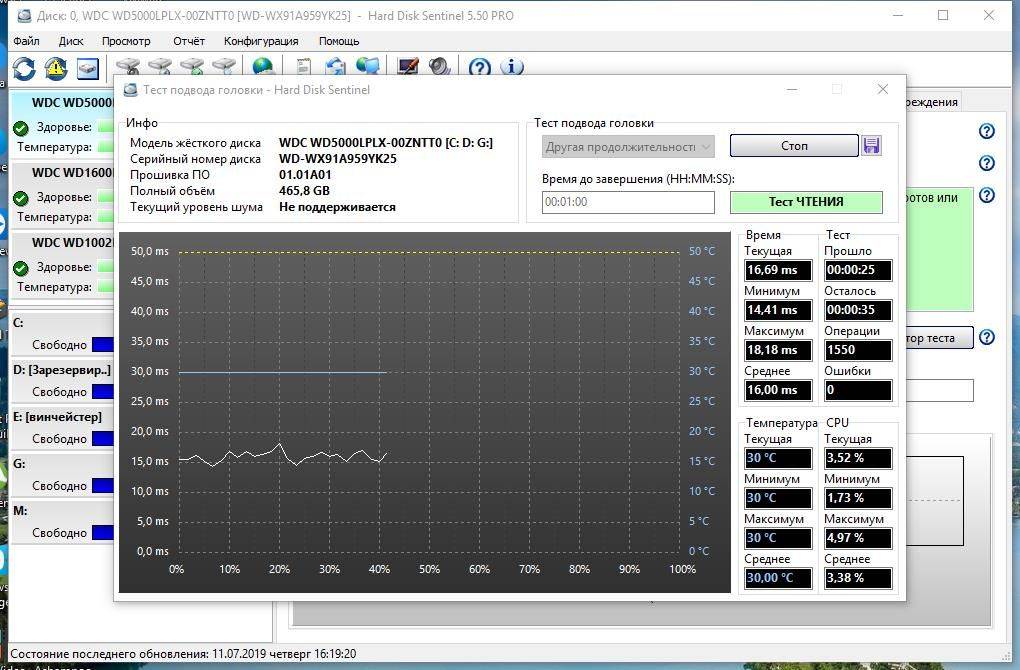Click the speaker toolbar icon
The image size is (1020, 670).
pyautogui.click(x=440, y=66)
